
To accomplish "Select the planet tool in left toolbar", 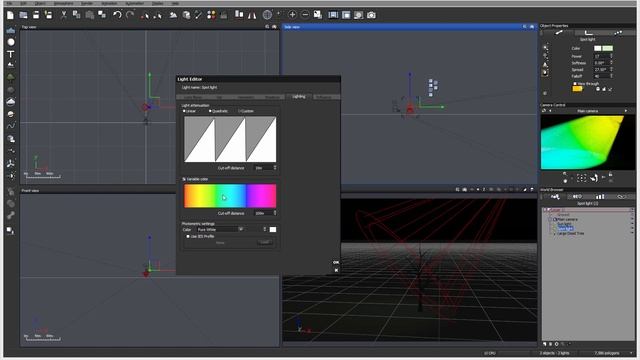I will point(11,114).
